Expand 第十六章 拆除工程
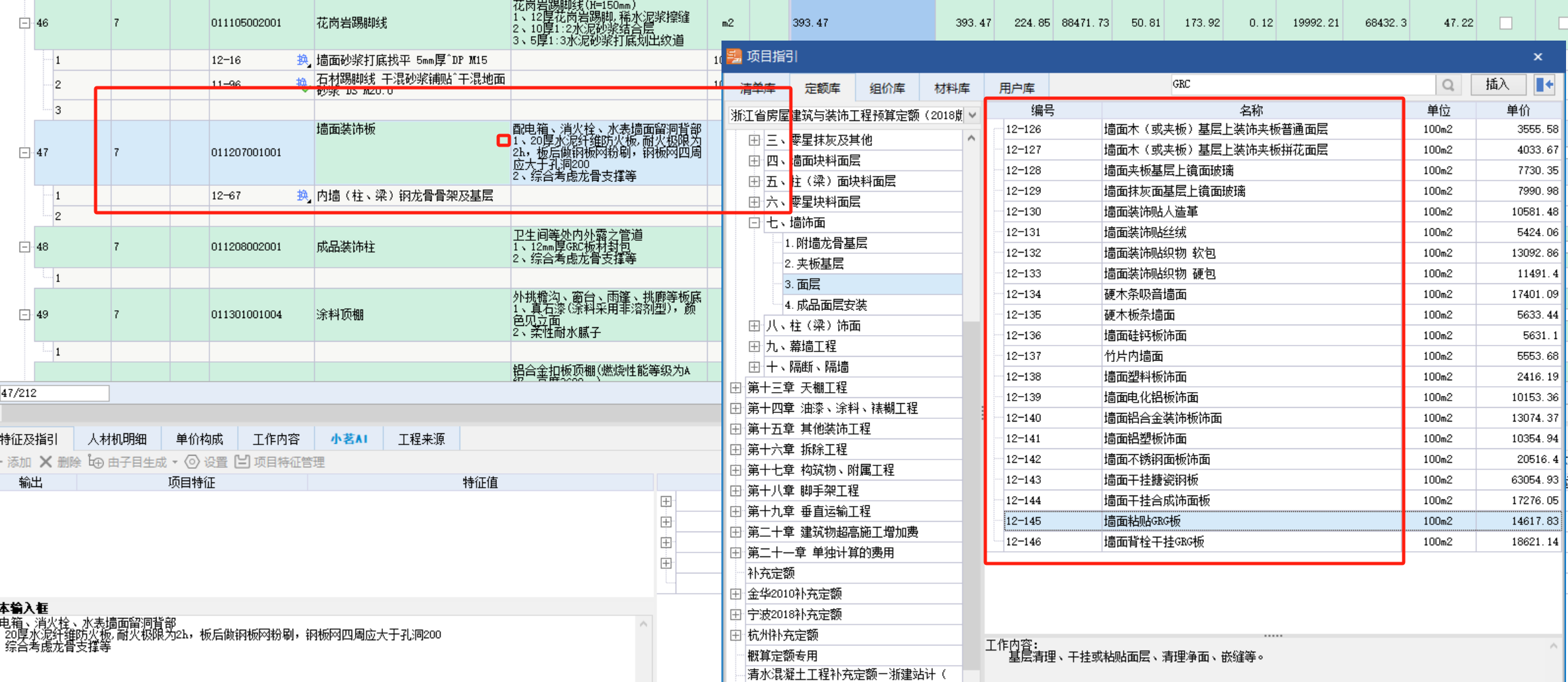The image size is (1568, 682). pos(736,449)
